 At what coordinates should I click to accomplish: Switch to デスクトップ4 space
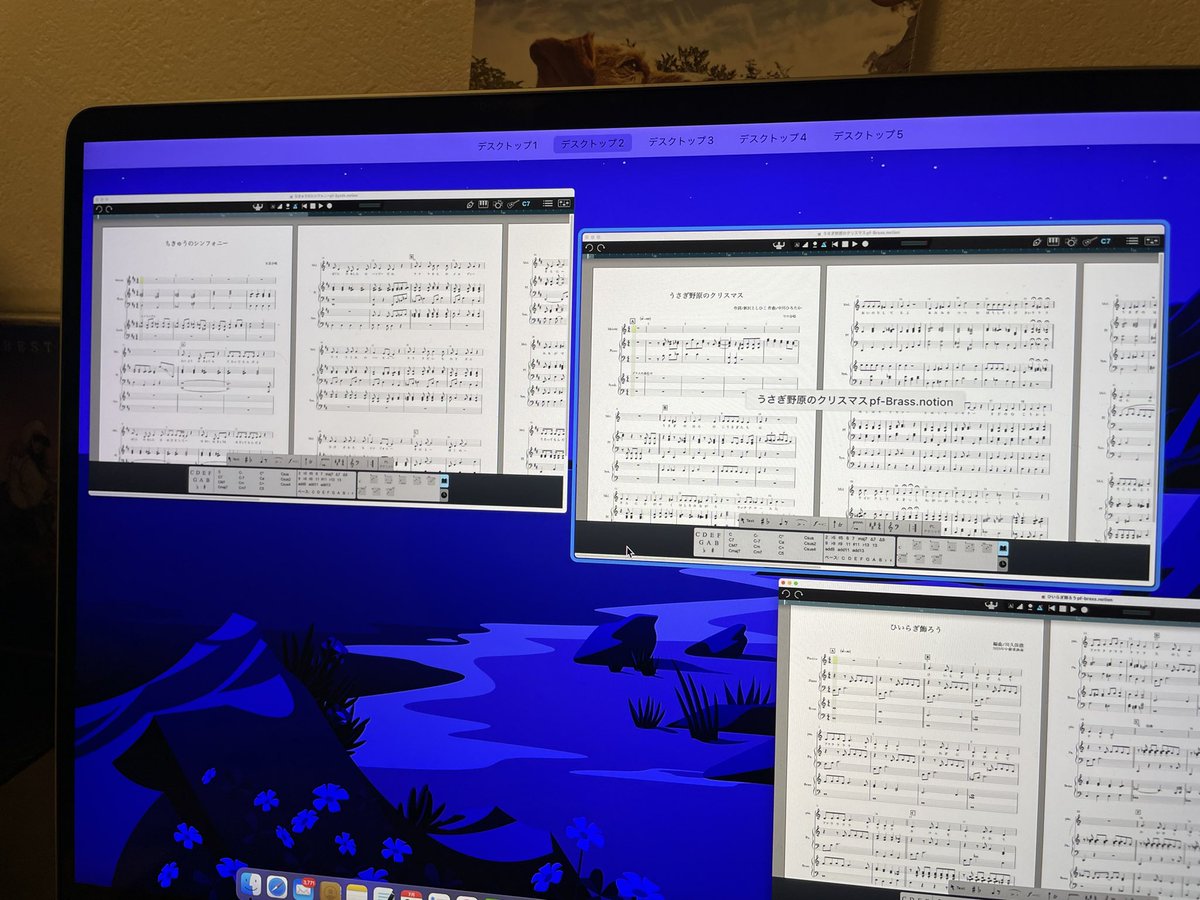pyautogui.click(x=773, y=138)
